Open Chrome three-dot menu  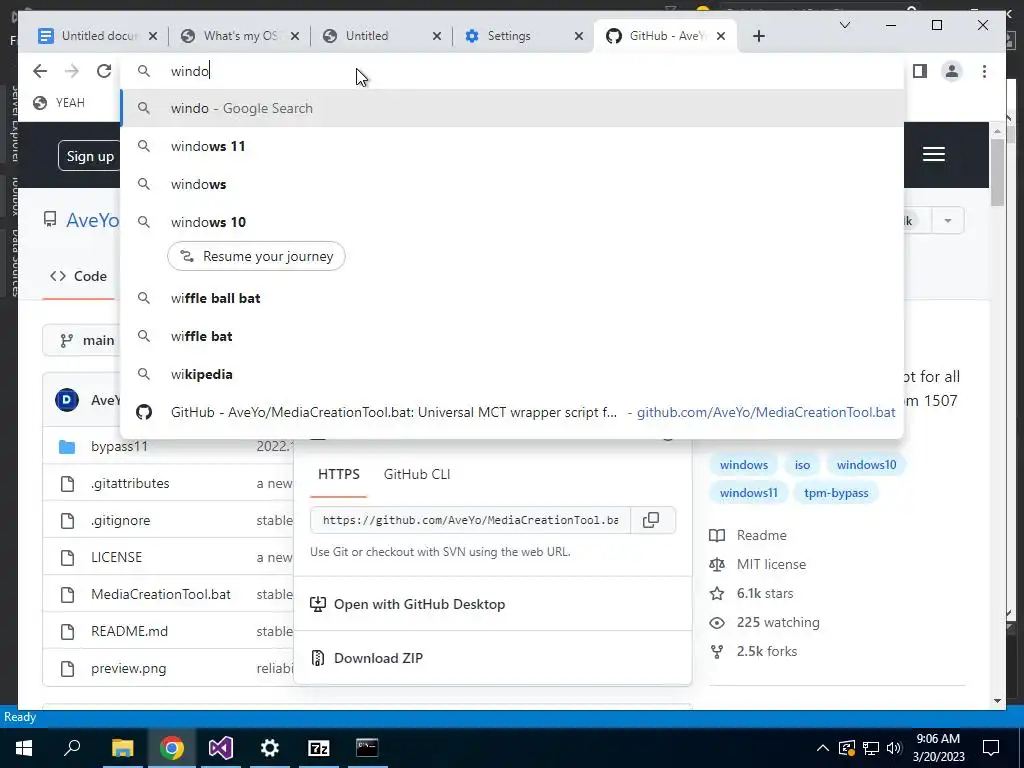(x=984, y=71)
